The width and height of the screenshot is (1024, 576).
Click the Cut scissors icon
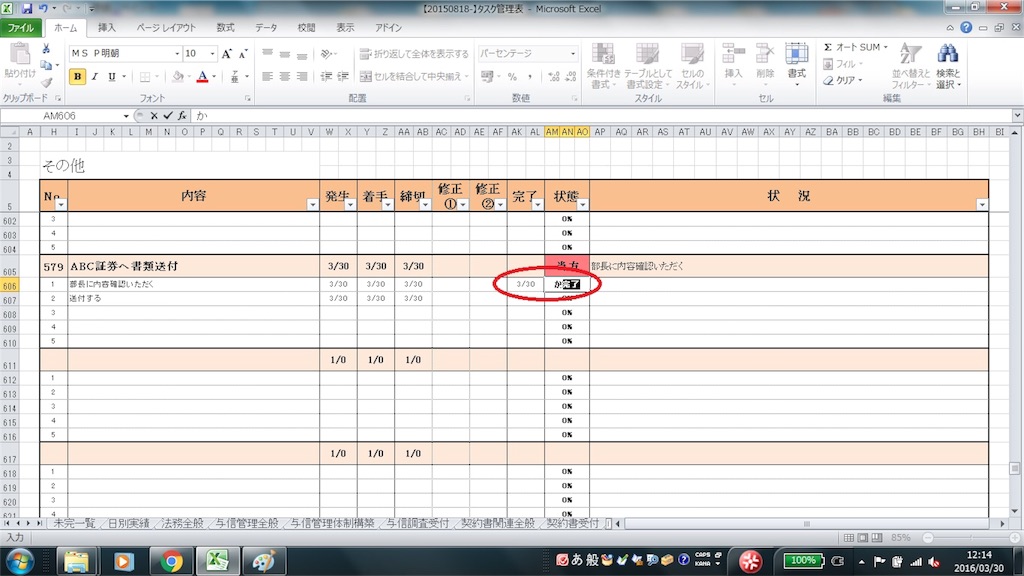[x=46, y=49]
